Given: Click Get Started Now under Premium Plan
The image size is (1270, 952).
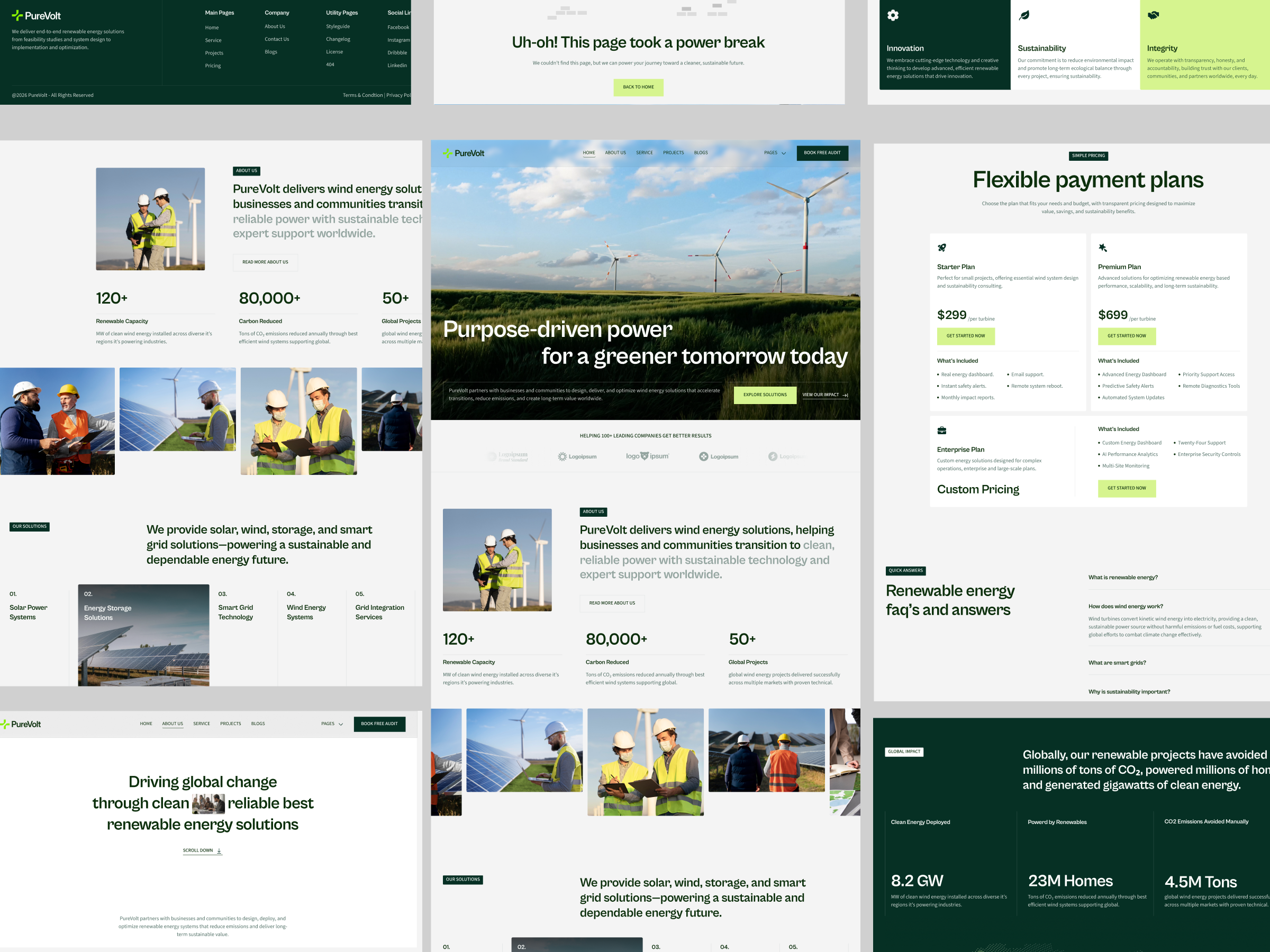Looking at the screenshot, I should [1127, 336].
